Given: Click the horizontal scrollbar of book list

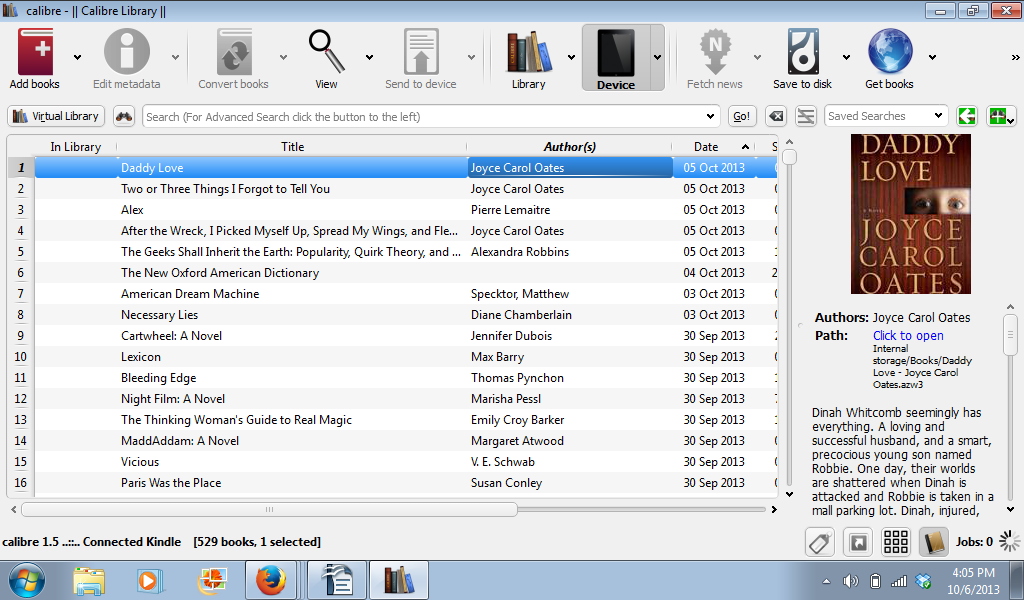Looking at the screenshot, I should 269,509.
